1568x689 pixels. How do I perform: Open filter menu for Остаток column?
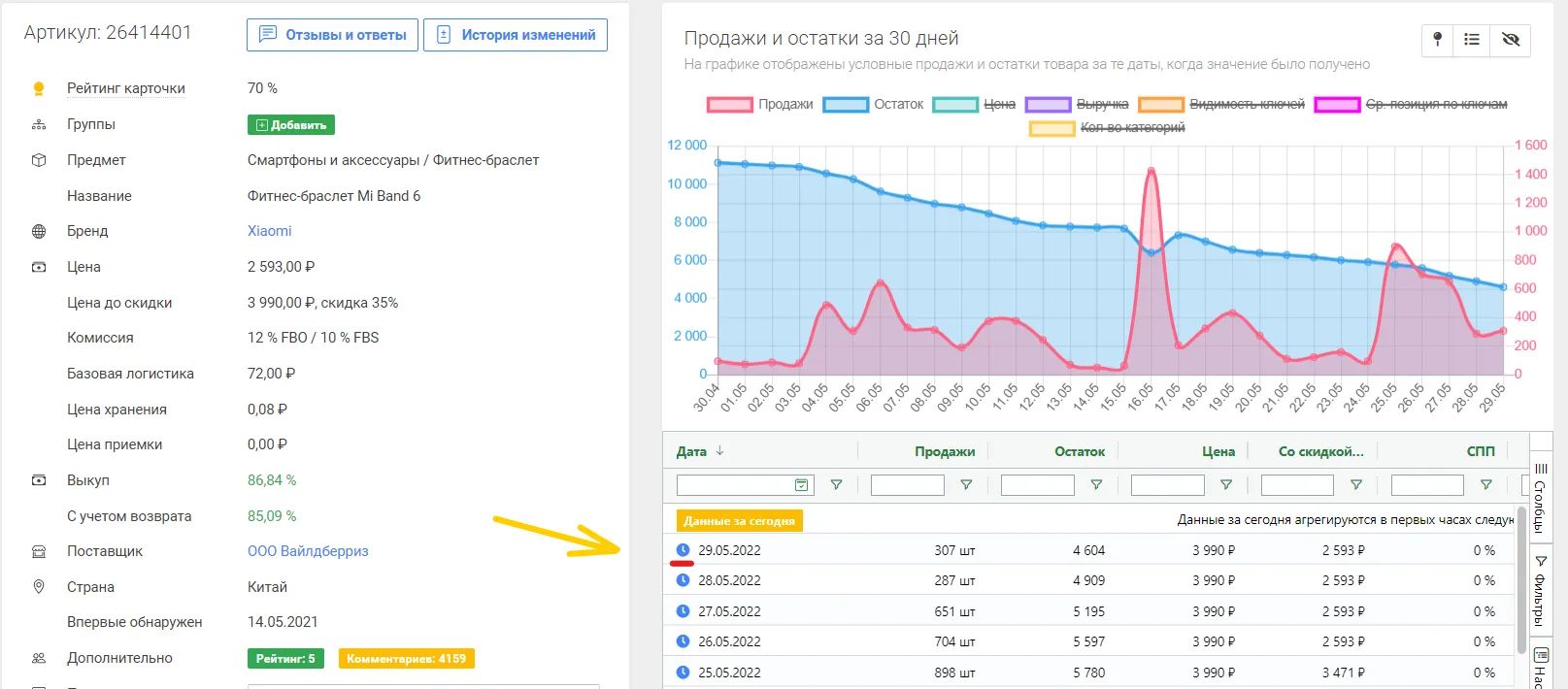click(x=1096, y=485)
